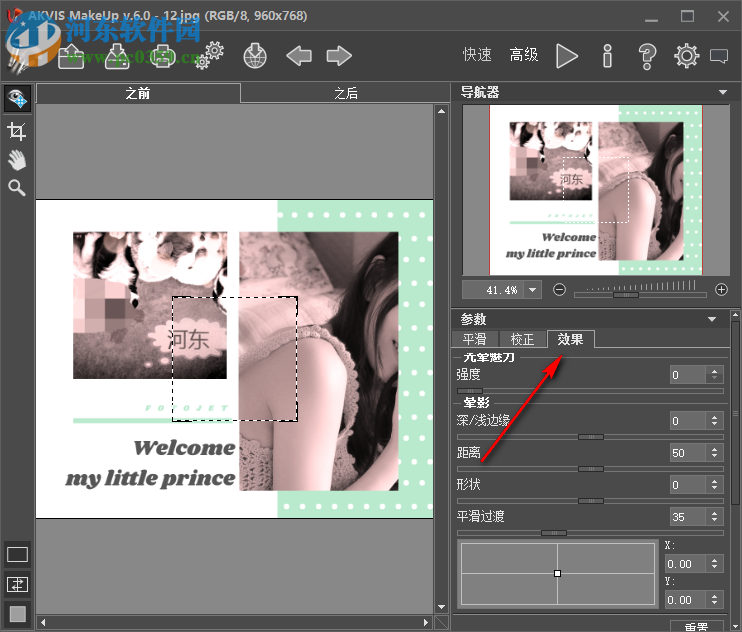Open help question mark icon
This screenshot has height=632, width=742.
pyautogui.click(x=647, y=56)
